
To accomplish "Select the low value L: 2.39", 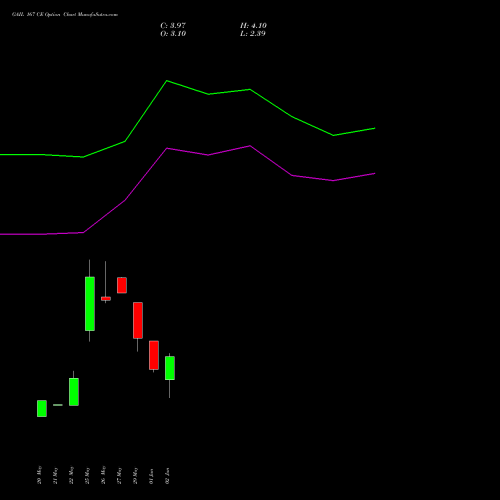I will pyautogui.click(x=253, y=33).
